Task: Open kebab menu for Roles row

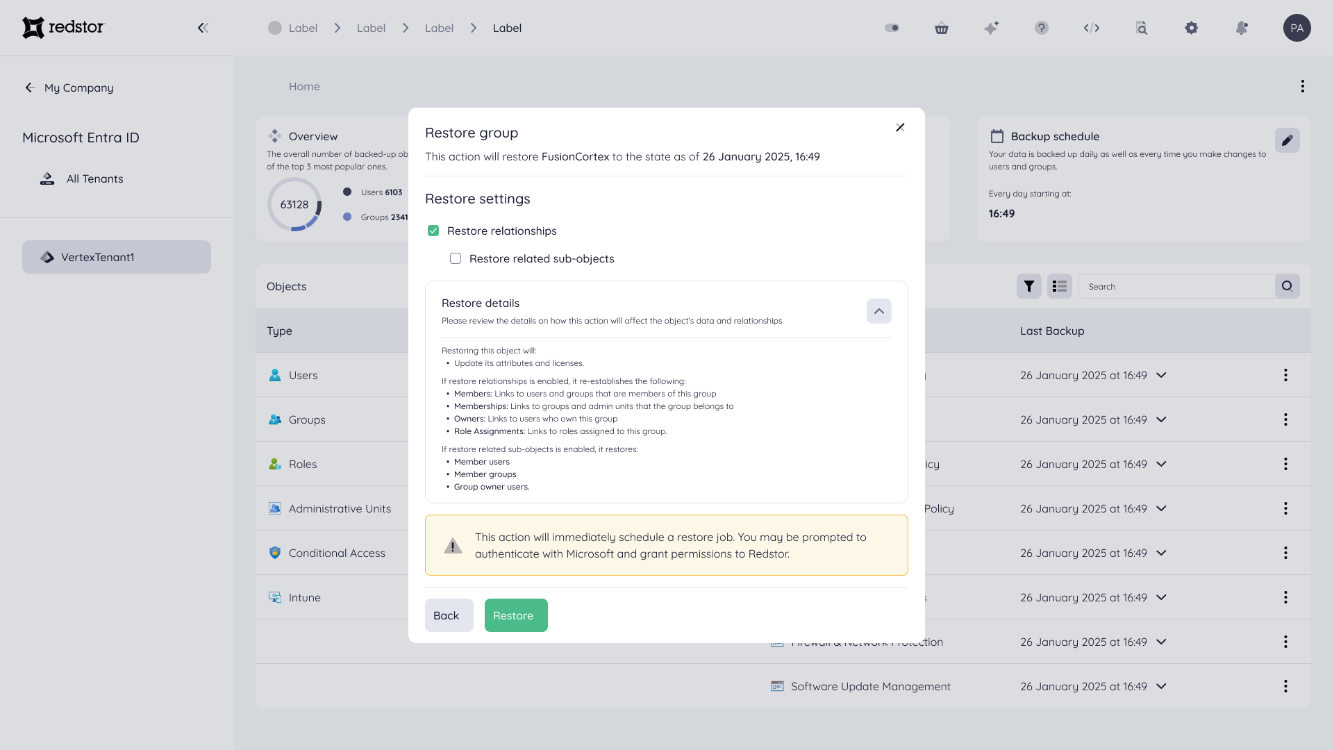Action: [1285, 464]
